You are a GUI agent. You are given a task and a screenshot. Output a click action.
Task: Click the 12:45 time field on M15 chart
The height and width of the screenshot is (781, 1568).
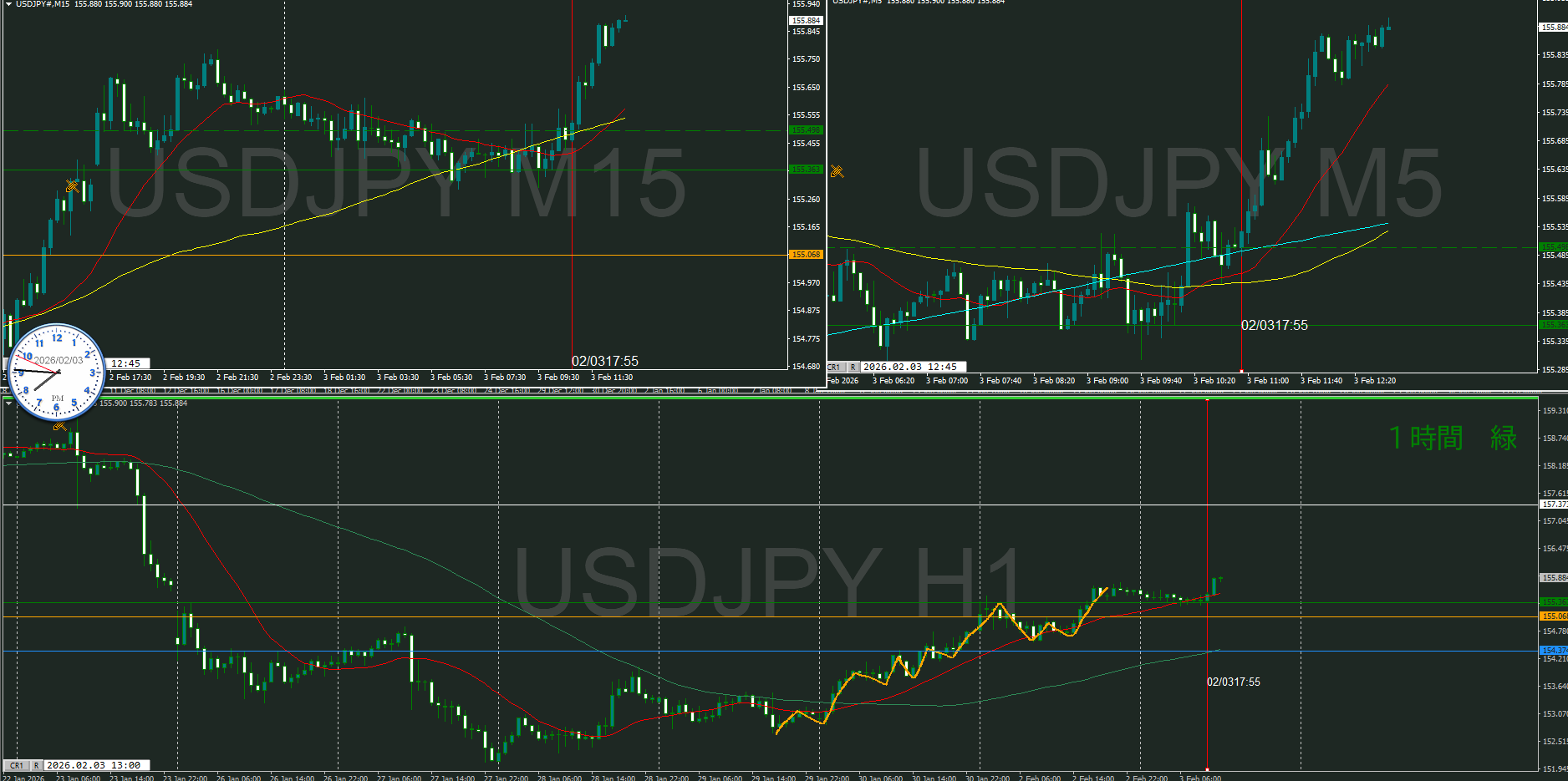pyautogui.click(x=129, y=363)
